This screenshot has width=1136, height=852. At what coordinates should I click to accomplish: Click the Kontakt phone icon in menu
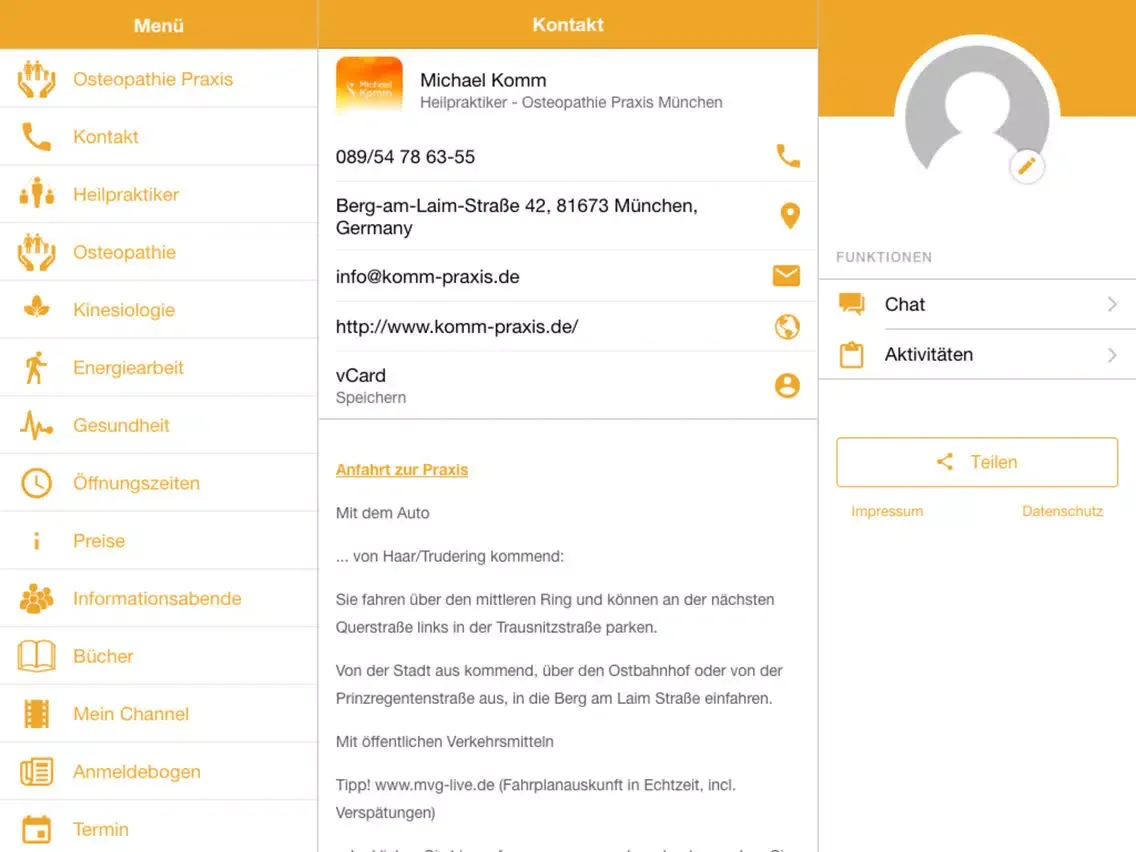click(x=36, y=137)
